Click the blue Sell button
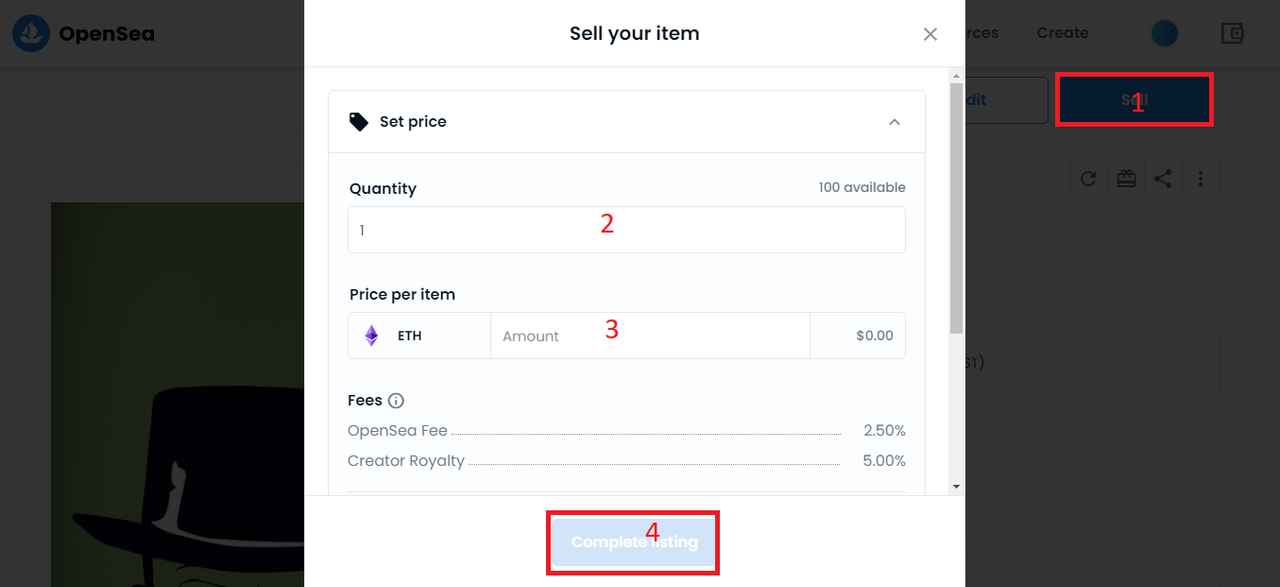Viewport: 1280px width, 587px height. 1134,100
